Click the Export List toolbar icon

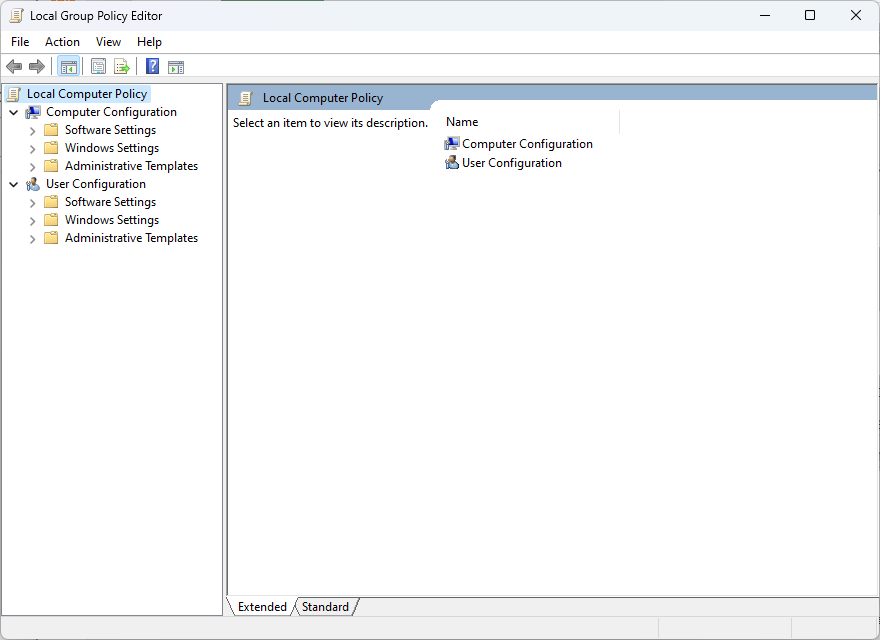click(122, 67)
